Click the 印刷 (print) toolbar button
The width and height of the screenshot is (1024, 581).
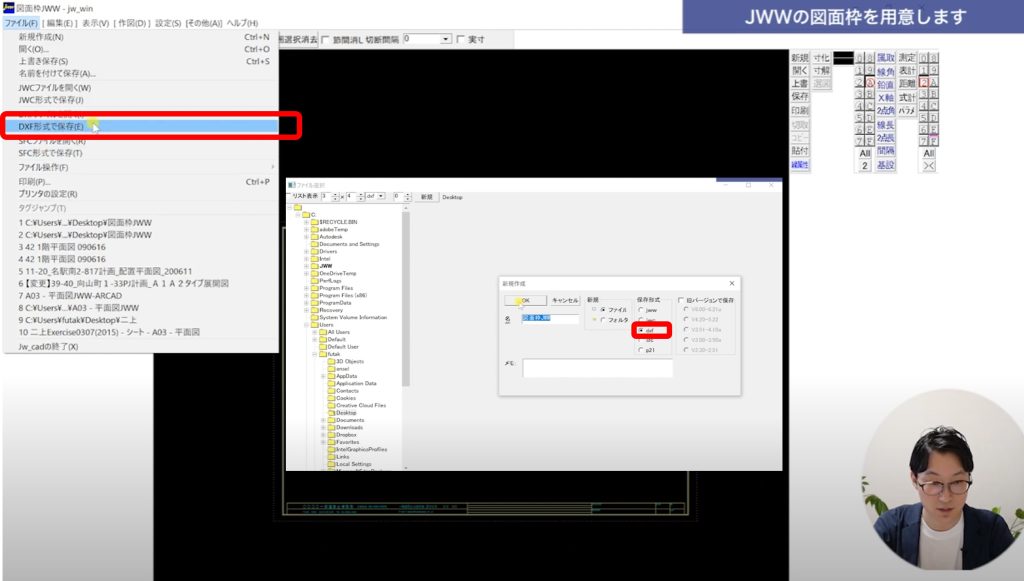[x=799, y=111]
